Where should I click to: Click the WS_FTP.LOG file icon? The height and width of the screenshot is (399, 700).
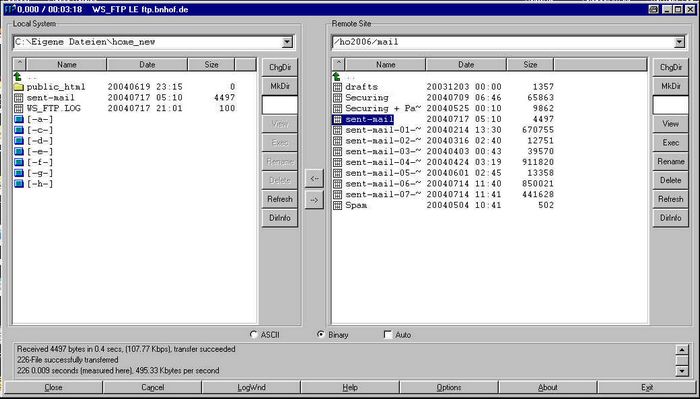point(18,108)
